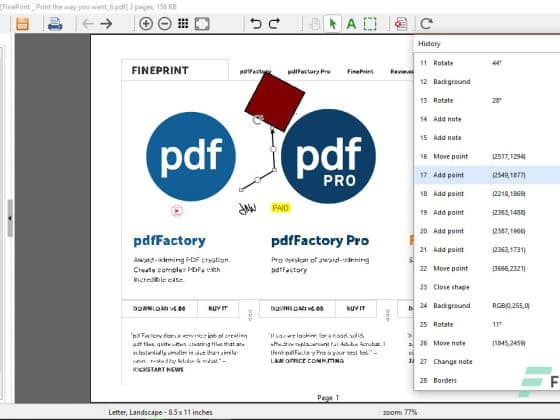Click the rotate/refresh circular arrow icon
This screenshot has height=420, width=560.
426,24
